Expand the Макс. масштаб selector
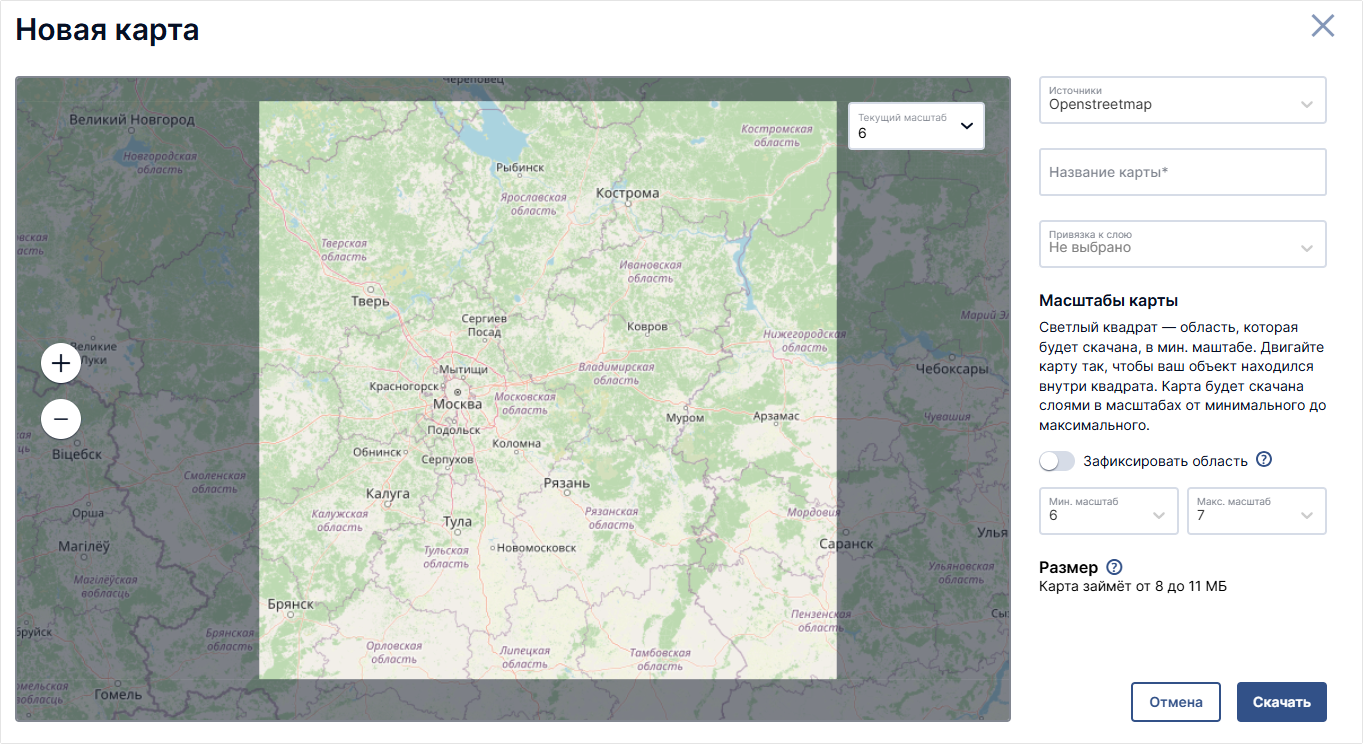Image resolution: width=1363 pixels, height=744 pixels. point(1257,511)
